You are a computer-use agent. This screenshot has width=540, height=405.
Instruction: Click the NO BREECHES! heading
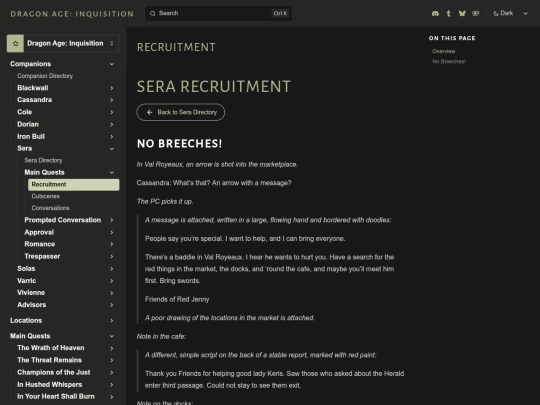[x=179, y=144]
